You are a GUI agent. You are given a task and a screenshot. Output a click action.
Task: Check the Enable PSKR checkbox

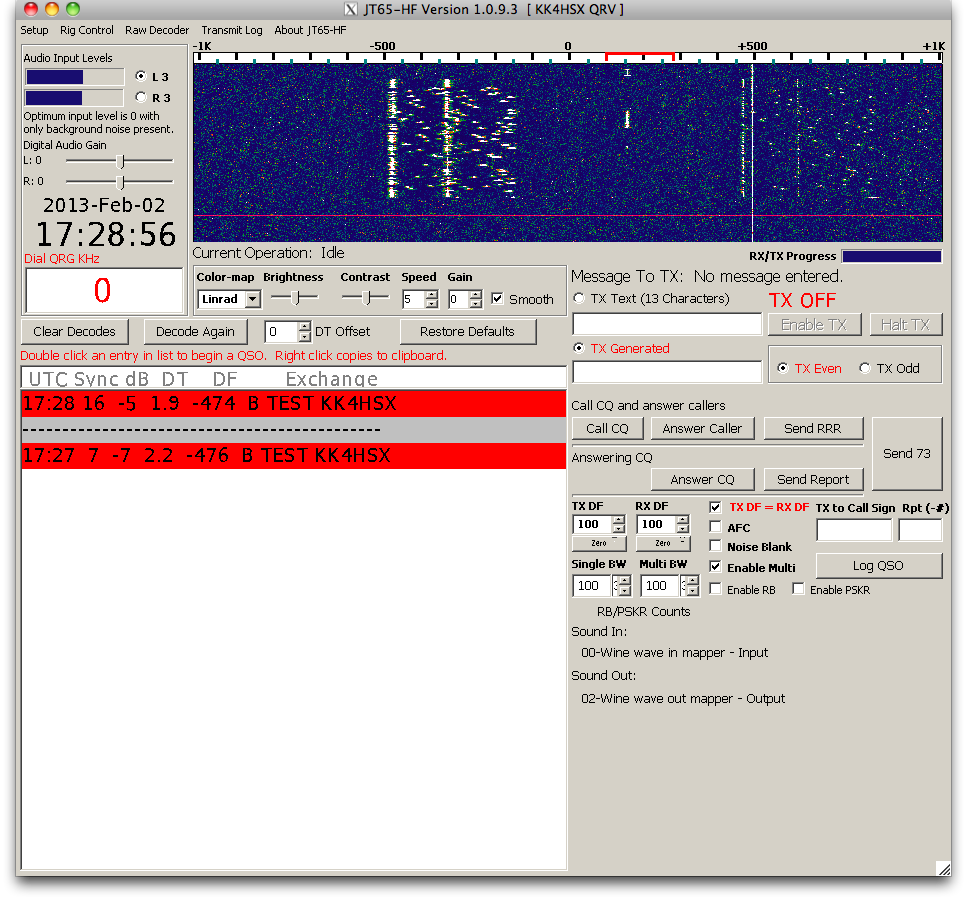coord(799,589)
